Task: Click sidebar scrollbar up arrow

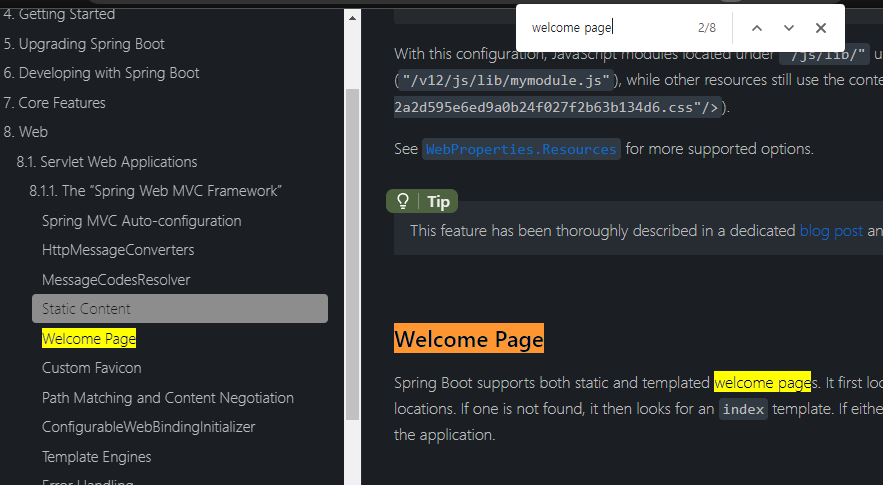Action: (x=353, y=18)
